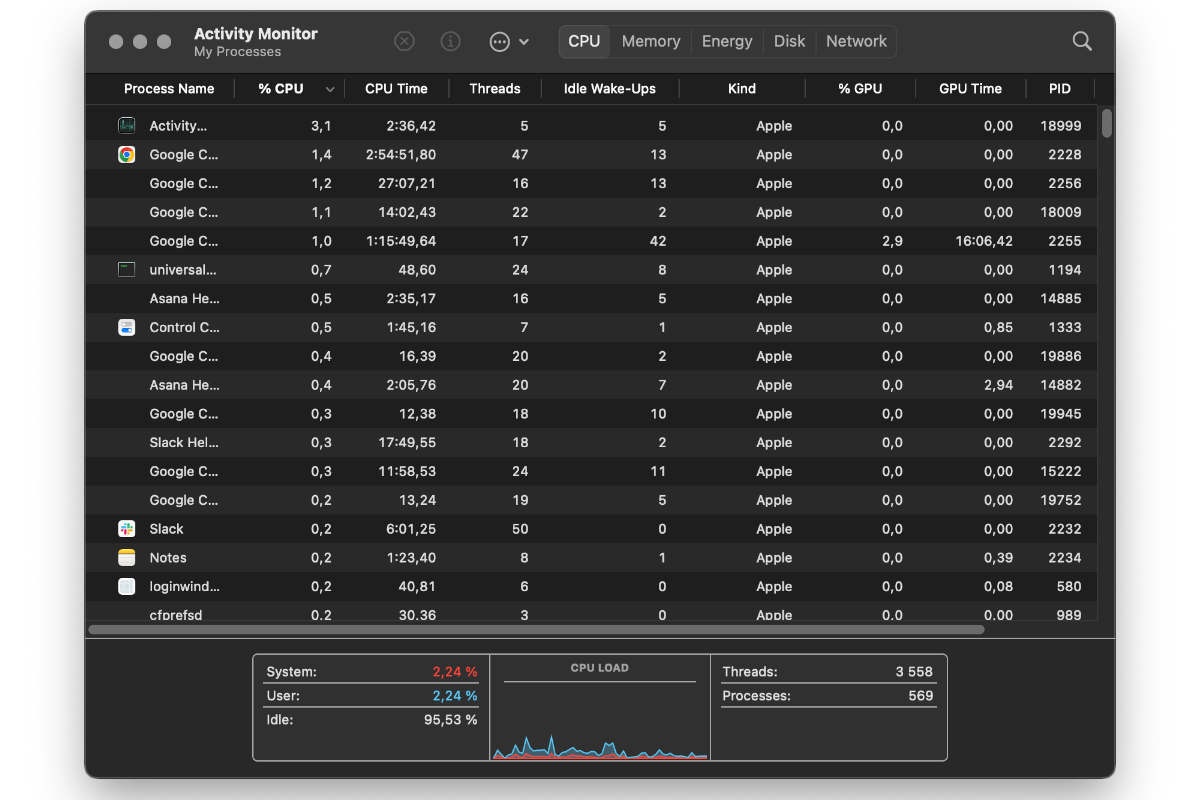Click the vertical scrollbar thumb
This screenshot has width=1200, height=800.
(1107, 123)
